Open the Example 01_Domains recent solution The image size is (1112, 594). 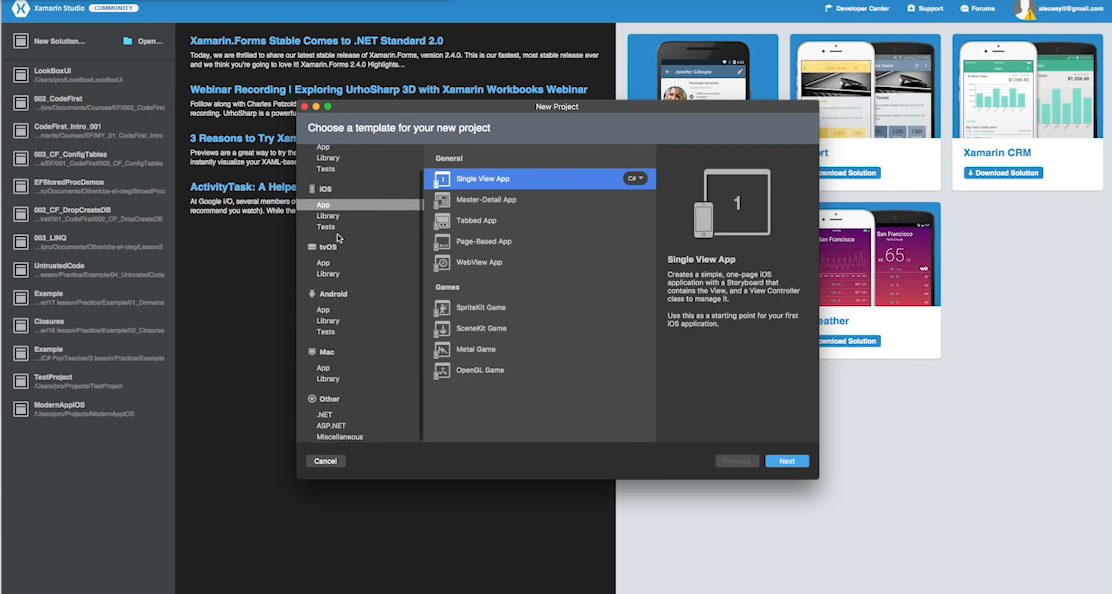tap(88, 298)
